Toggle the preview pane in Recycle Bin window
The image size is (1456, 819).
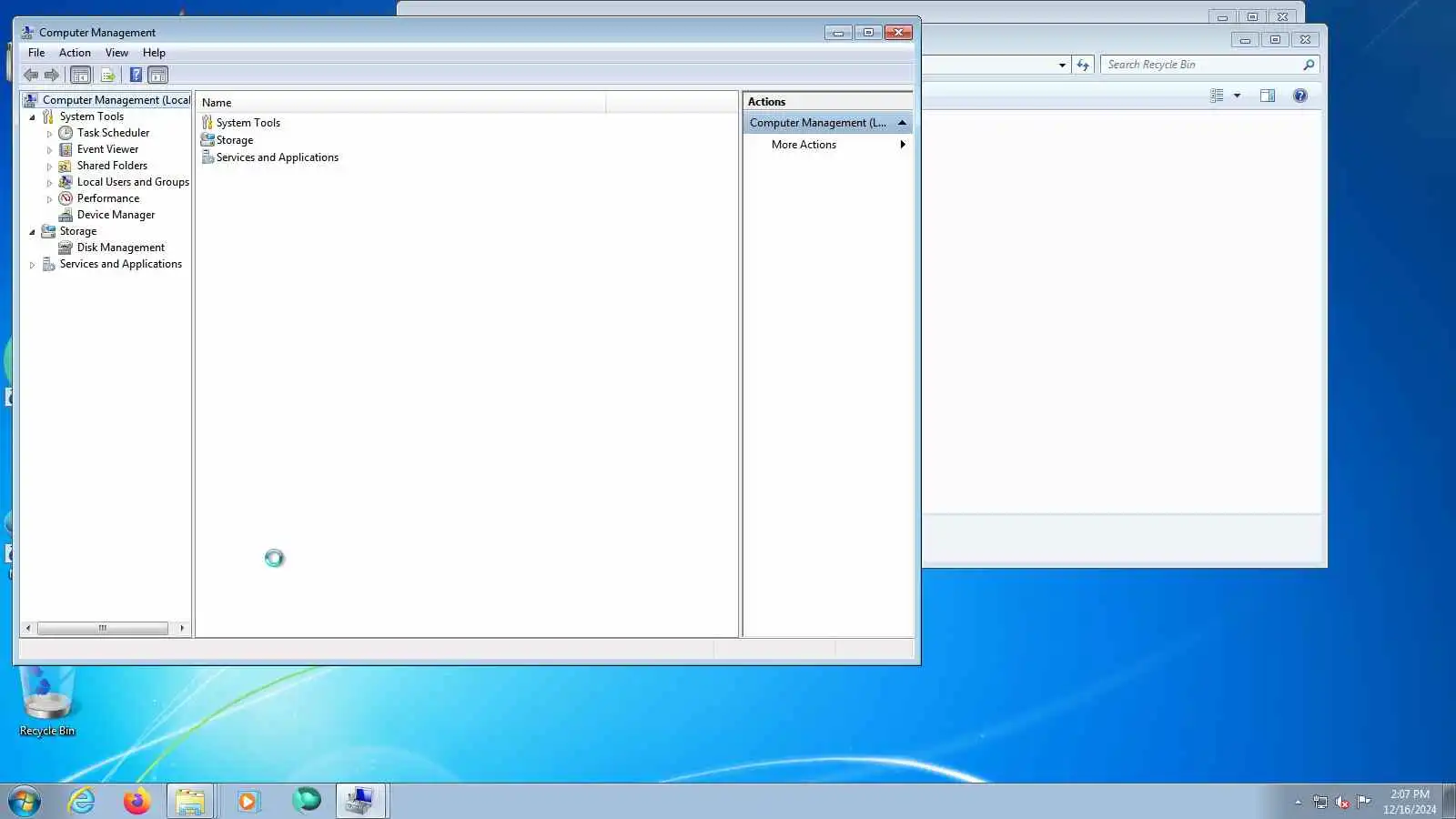tap(1268, 96)
